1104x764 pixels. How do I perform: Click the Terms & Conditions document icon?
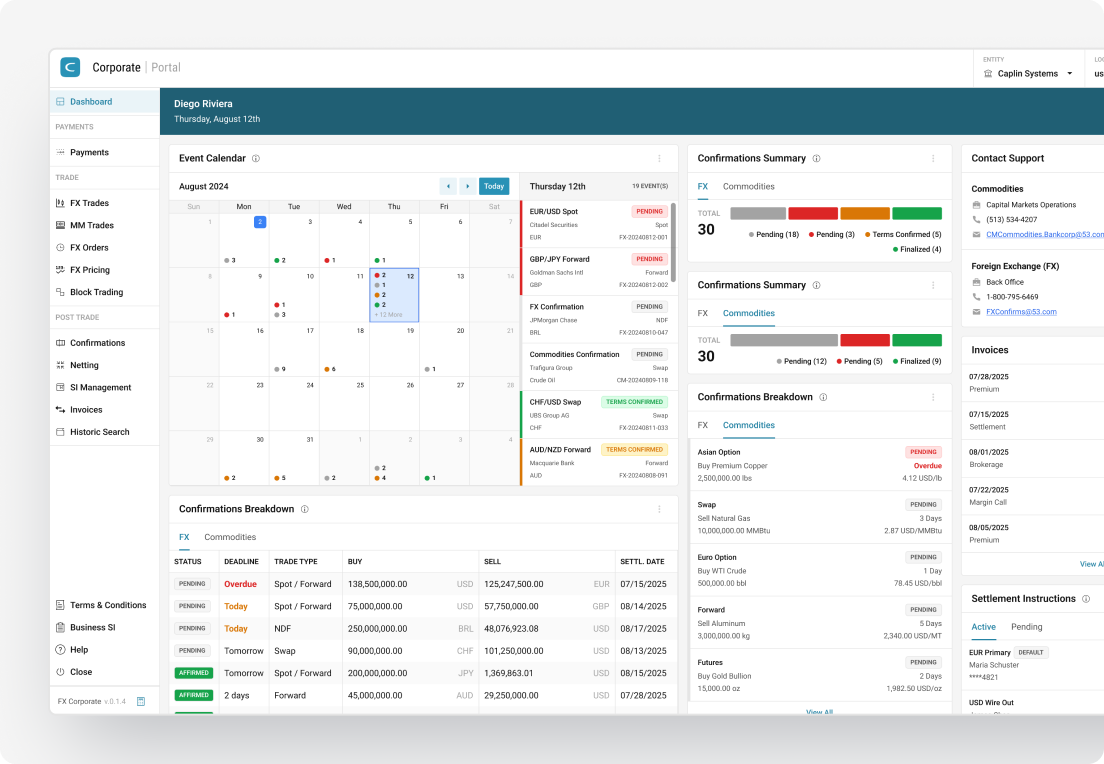click(x=60, y=605)
